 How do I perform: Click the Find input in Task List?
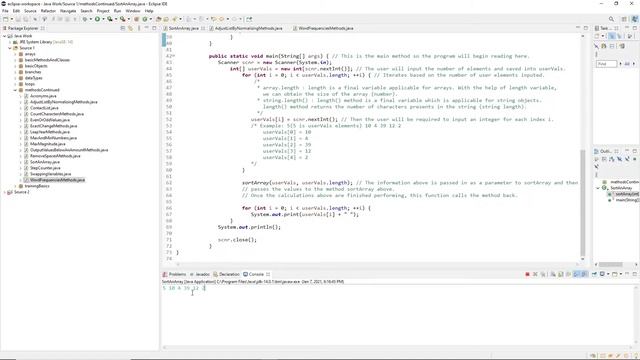point(606,64)
